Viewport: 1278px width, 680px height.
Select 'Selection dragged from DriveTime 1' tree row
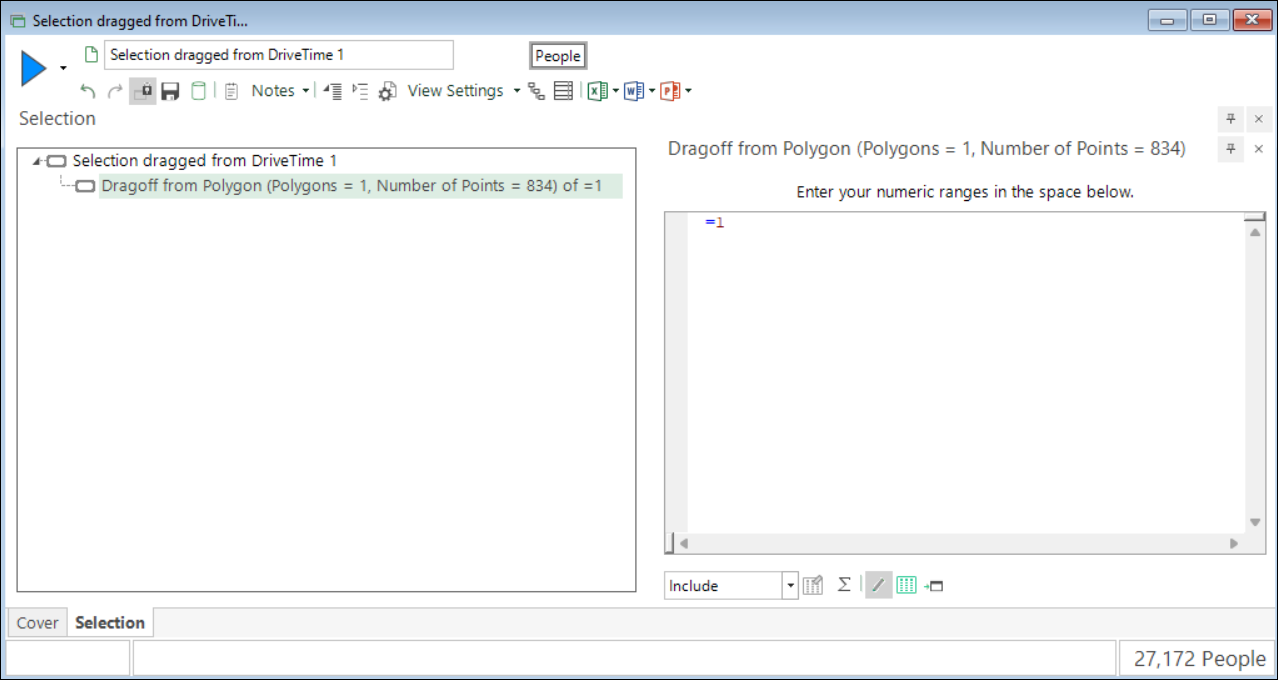click(x=205, y=161)
